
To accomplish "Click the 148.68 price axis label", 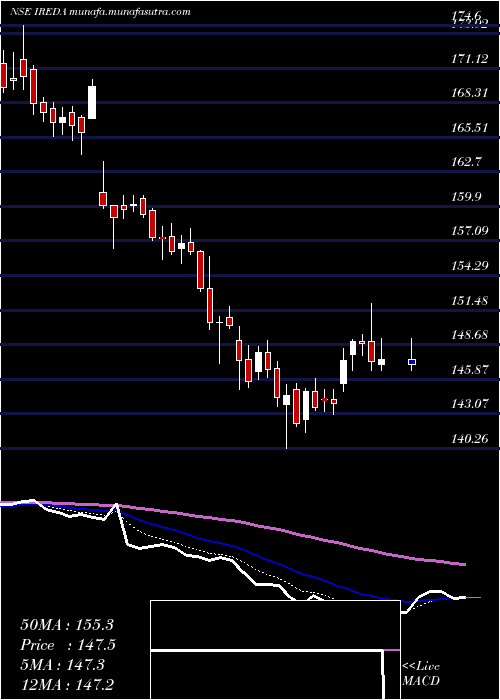I will [x=469, y=335].
